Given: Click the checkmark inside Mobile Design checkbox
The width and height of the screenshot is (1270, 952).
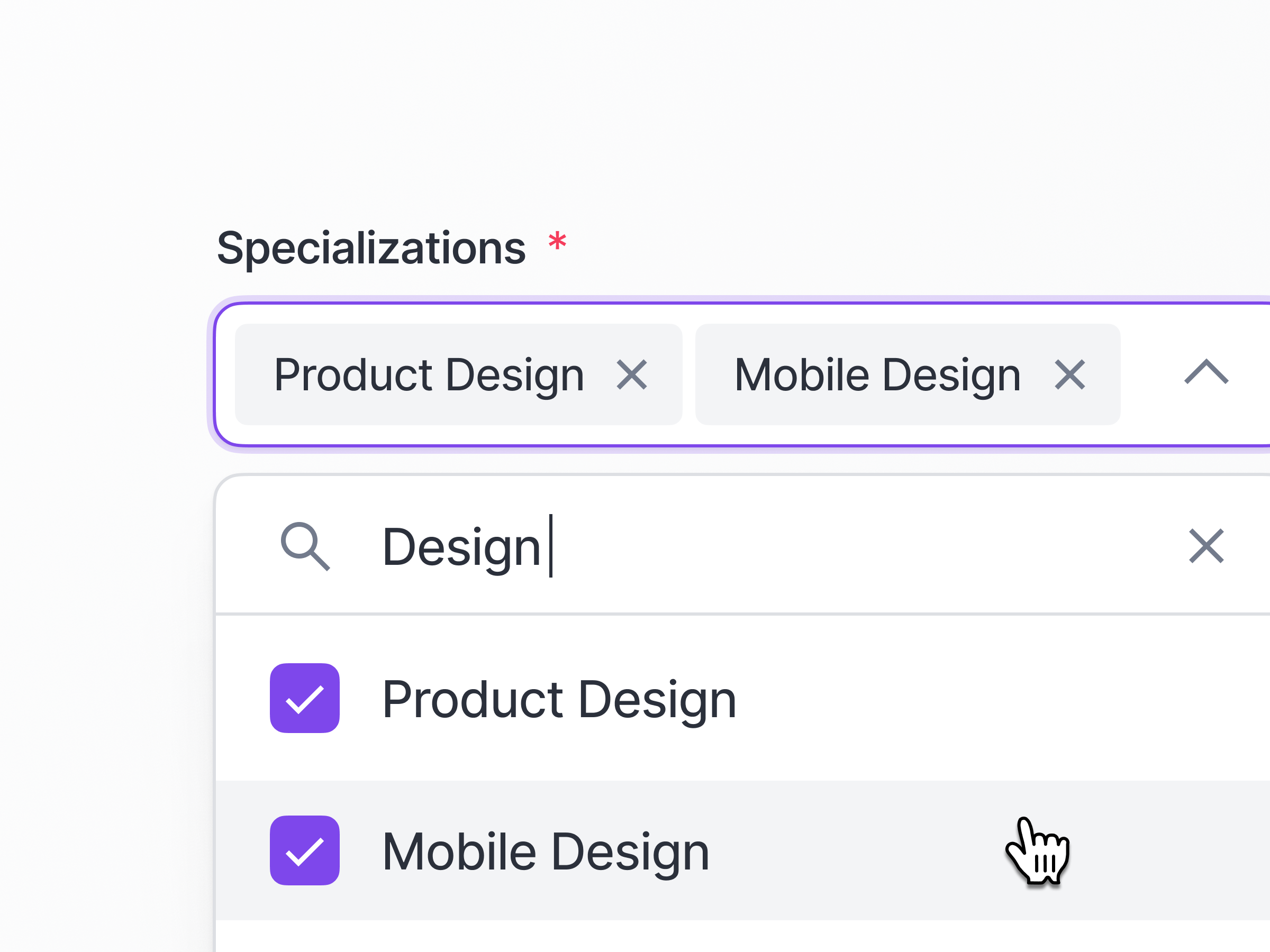Looking at the screenshot, I should pos(304,851).
